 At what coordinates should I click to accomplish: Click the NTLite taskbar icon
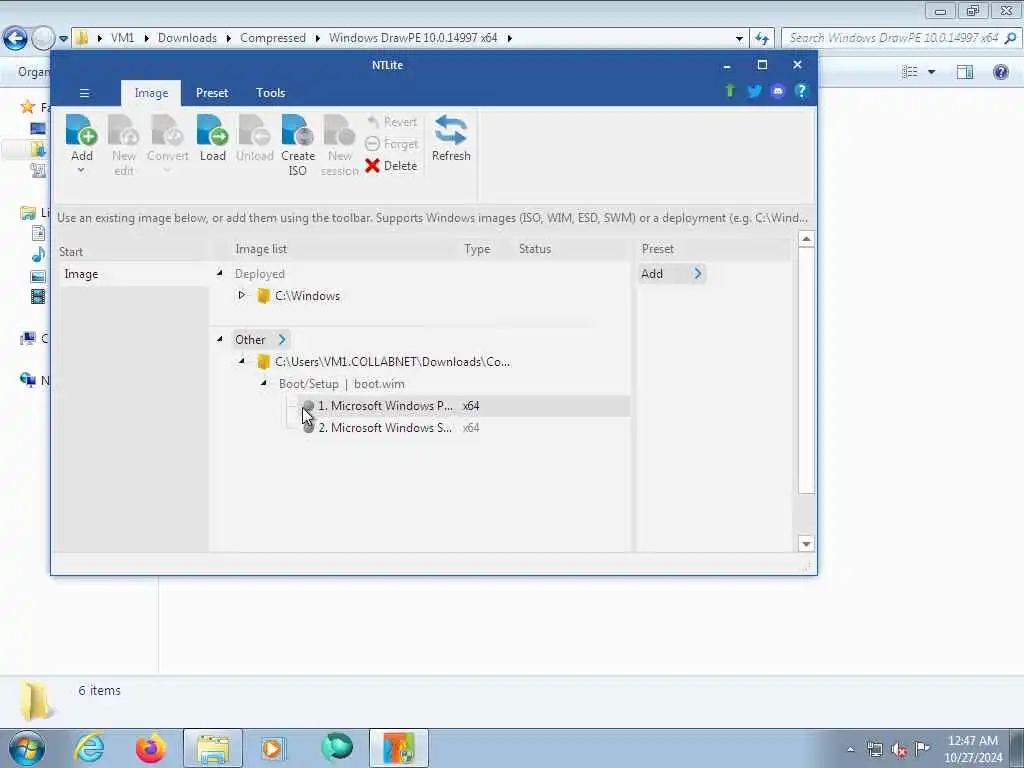point(398,748)
